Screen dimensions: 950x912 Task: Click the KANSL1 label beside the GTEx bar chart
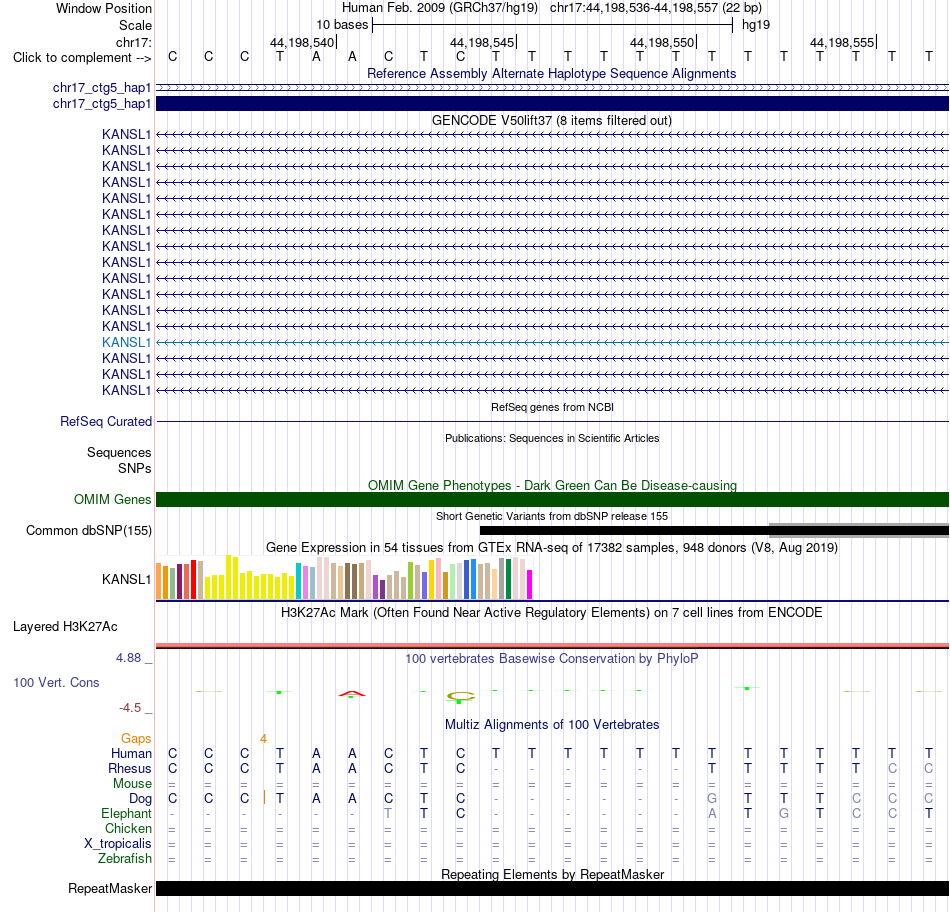click(x=126, y=579)
